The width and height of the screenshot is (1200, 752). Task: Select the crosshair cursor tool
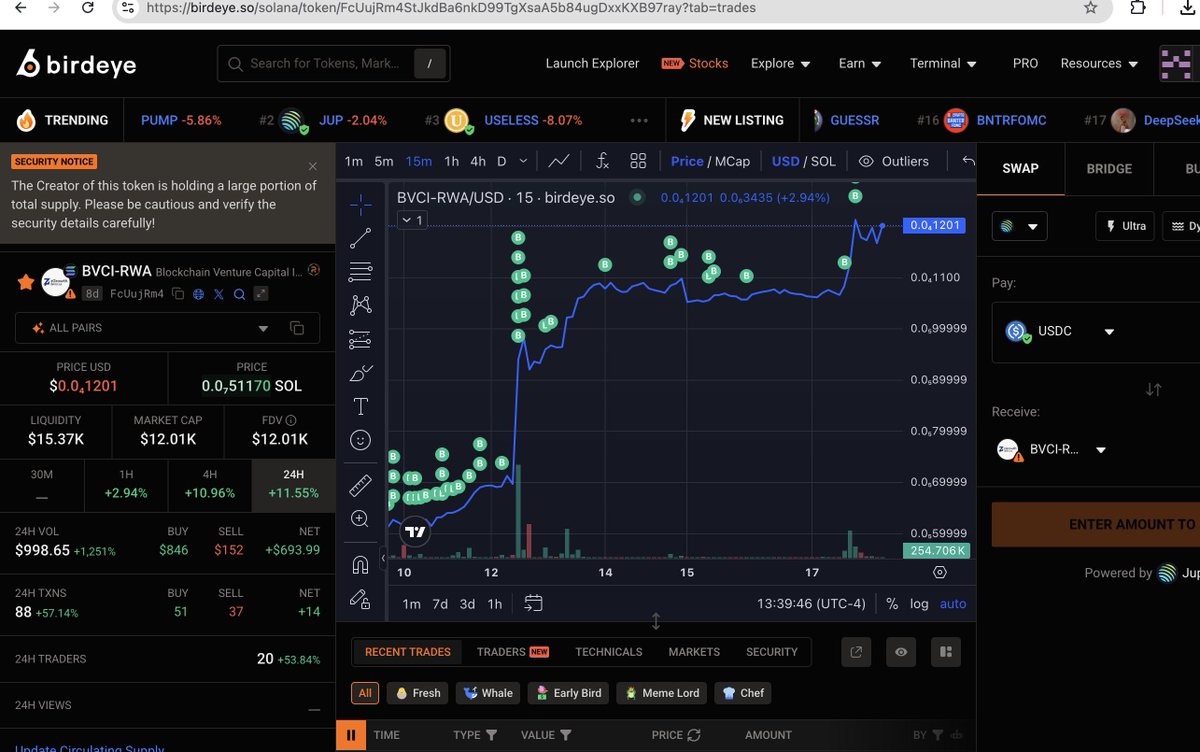tap(361, 204)
